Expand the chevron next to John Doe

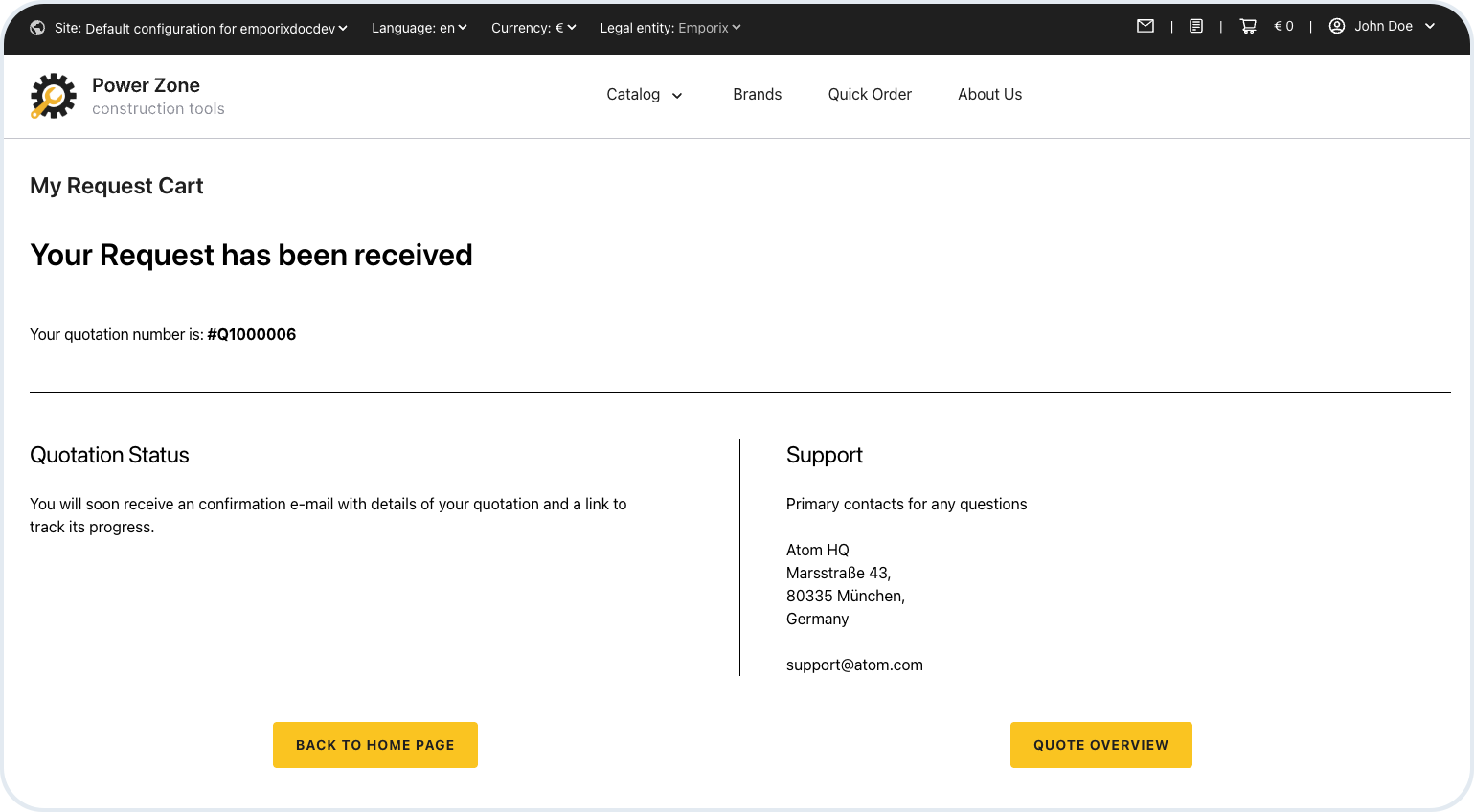[1430, 27]
